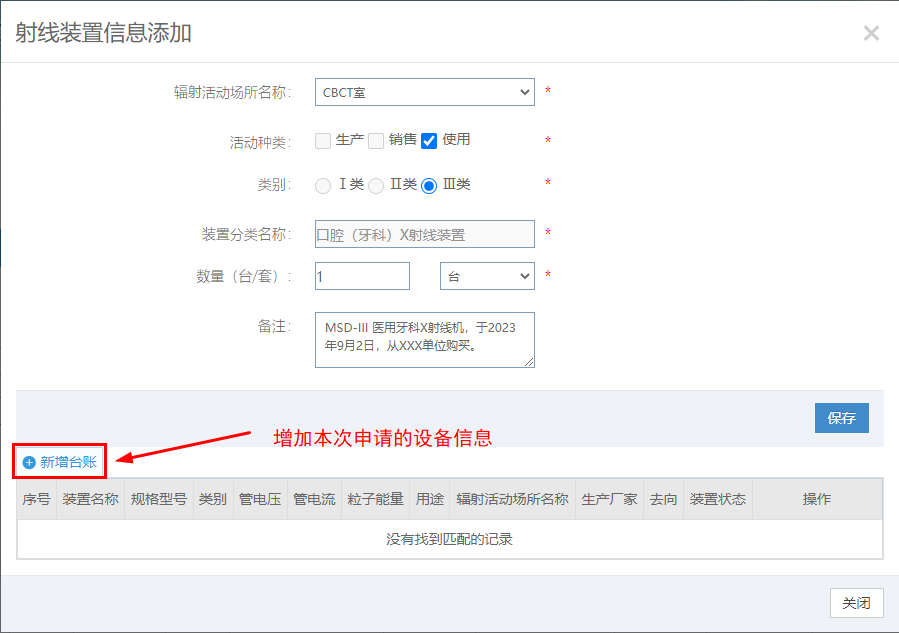Click the 装置分类名称 input field
This screenshot has height=633, width=899.
[x=425, y=234]
